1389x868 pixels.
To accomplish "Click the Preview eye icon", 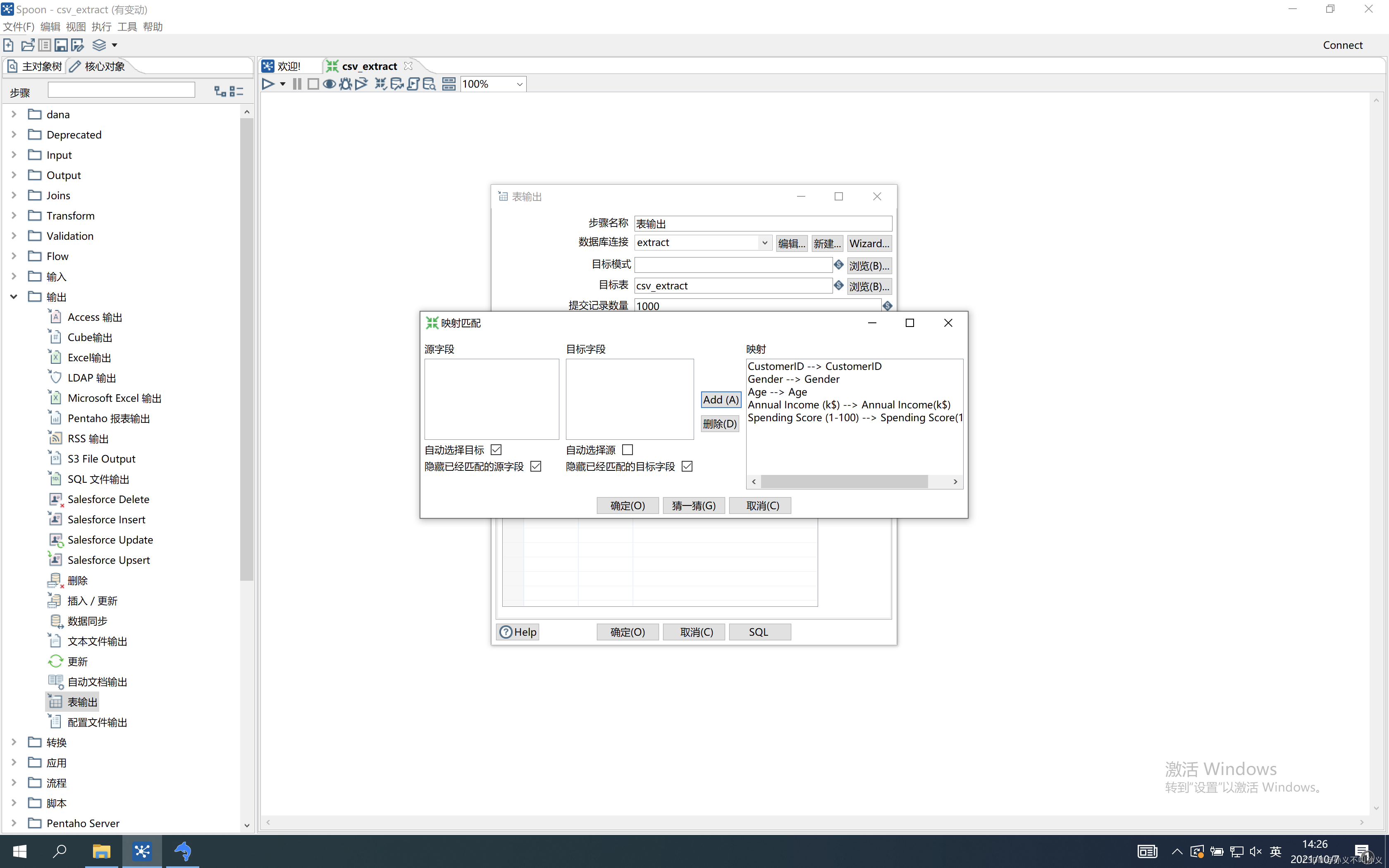I will tap(329, 84).
